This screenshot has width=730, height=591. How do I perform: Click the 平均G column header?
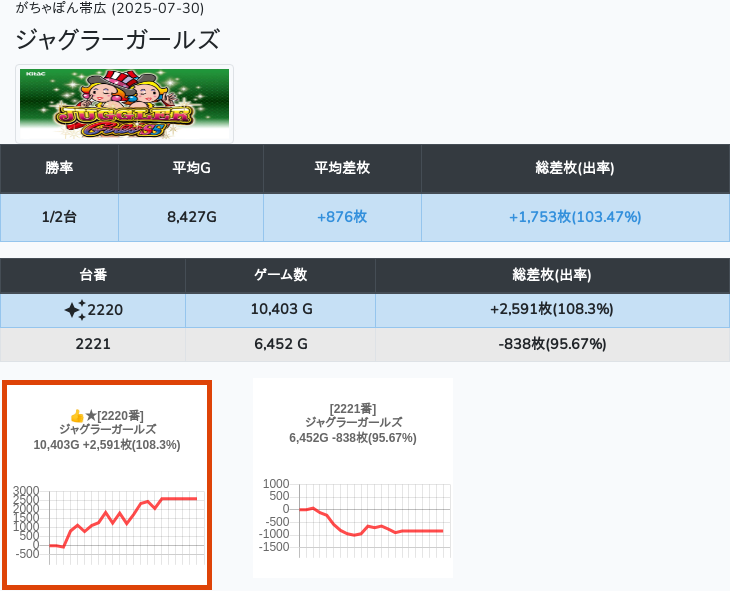[191, 168]
